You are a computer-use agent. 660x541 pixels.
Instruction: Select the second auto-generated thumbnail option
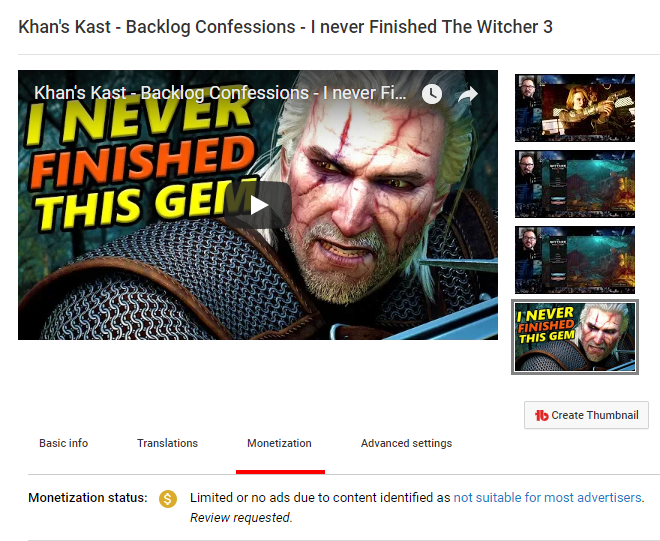click(x=575, y=184)
